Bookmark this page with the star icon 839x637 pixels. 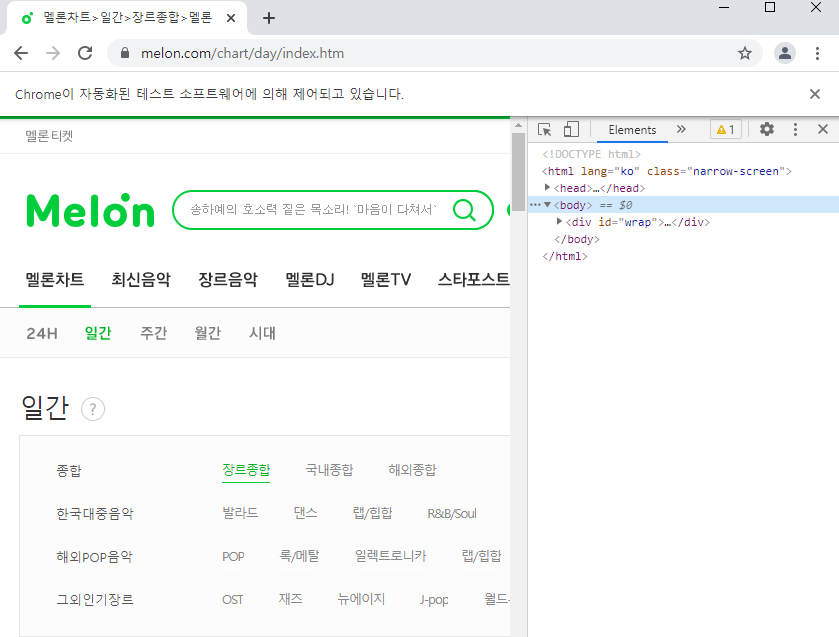[745, 53]
